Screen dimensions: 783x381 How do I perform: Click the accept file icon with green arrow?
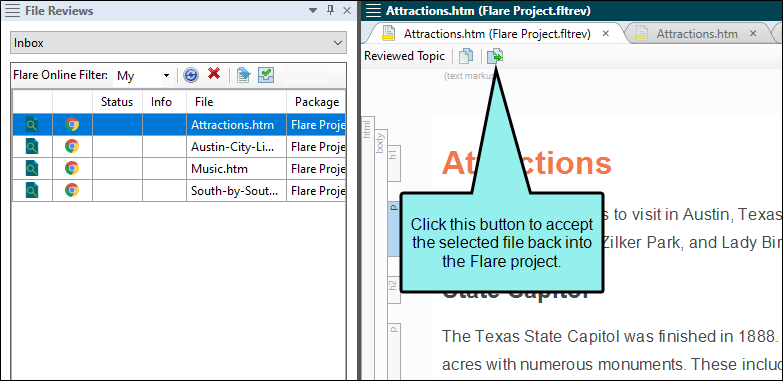click(x=495, y=56)
